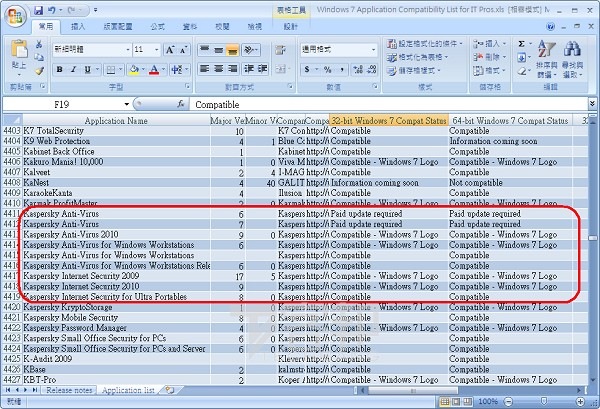This screenshot has width=600, height=409.
Task: Toggle center horizontal alignment
Action: pos(218,69)
